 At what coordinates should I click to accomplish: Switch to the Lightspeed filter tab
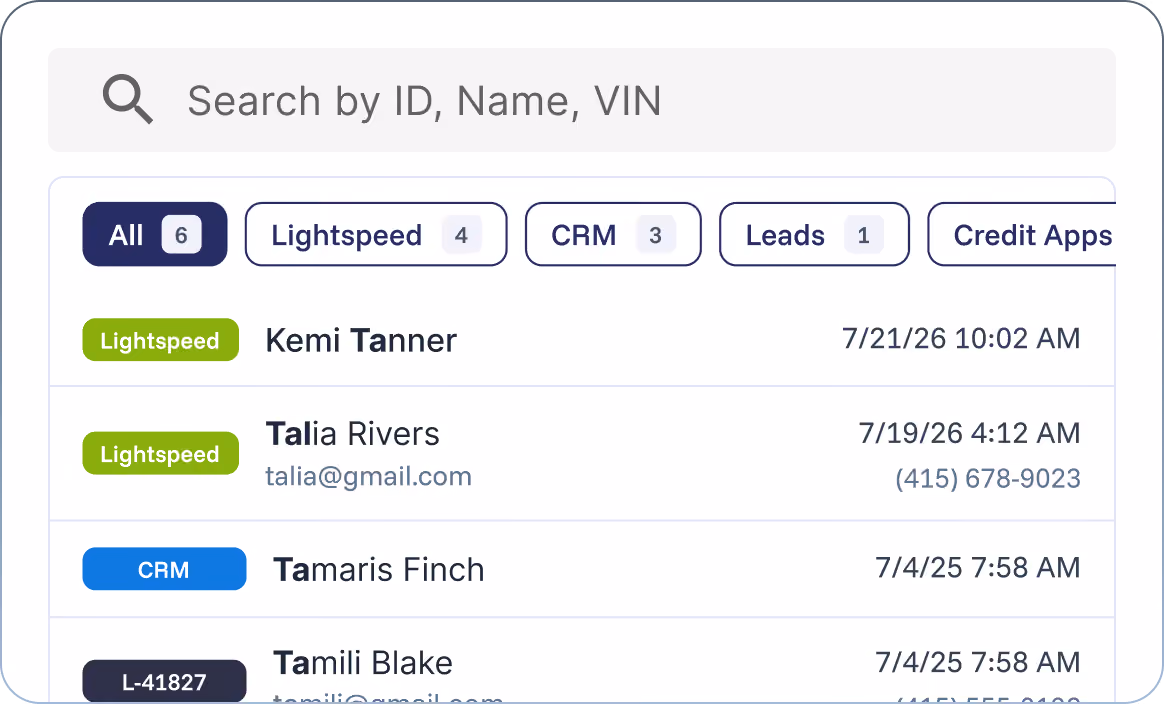pyautogui.click(x=376, y=234)
